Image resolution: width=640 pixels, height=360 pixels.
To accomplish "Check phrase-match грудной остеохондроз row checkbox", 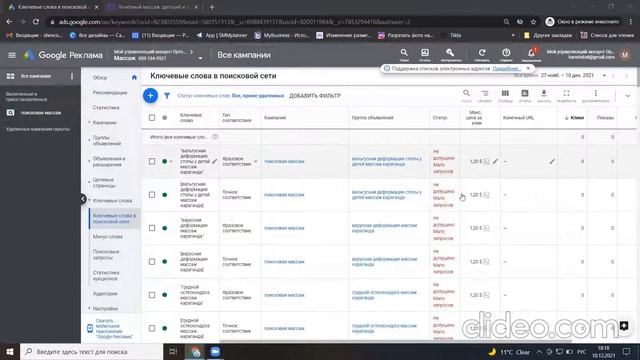I will click(x=152, y=295).
